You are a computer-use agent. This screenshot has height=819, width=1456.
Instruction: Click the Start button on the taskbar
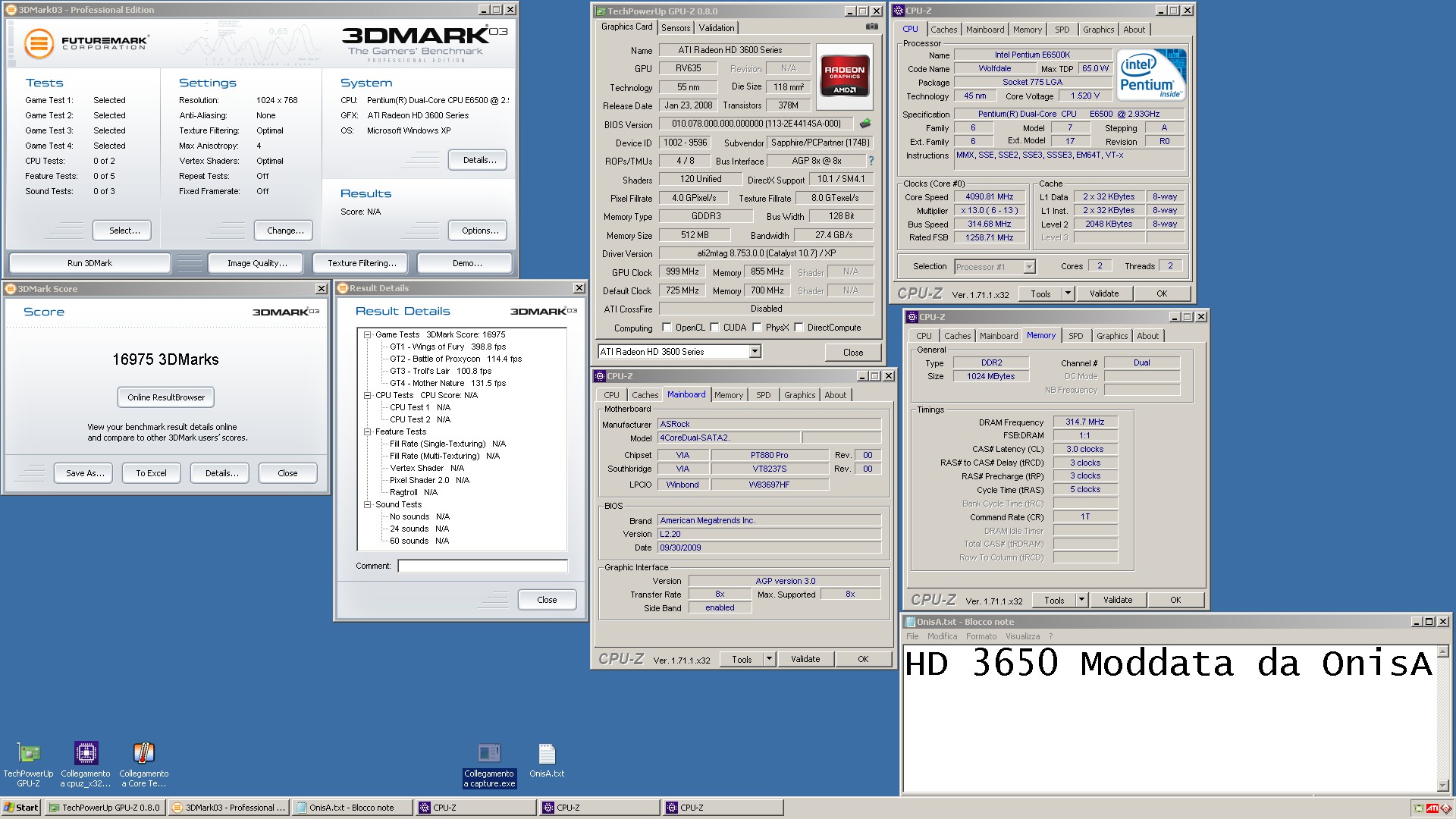tap(20, 808)
